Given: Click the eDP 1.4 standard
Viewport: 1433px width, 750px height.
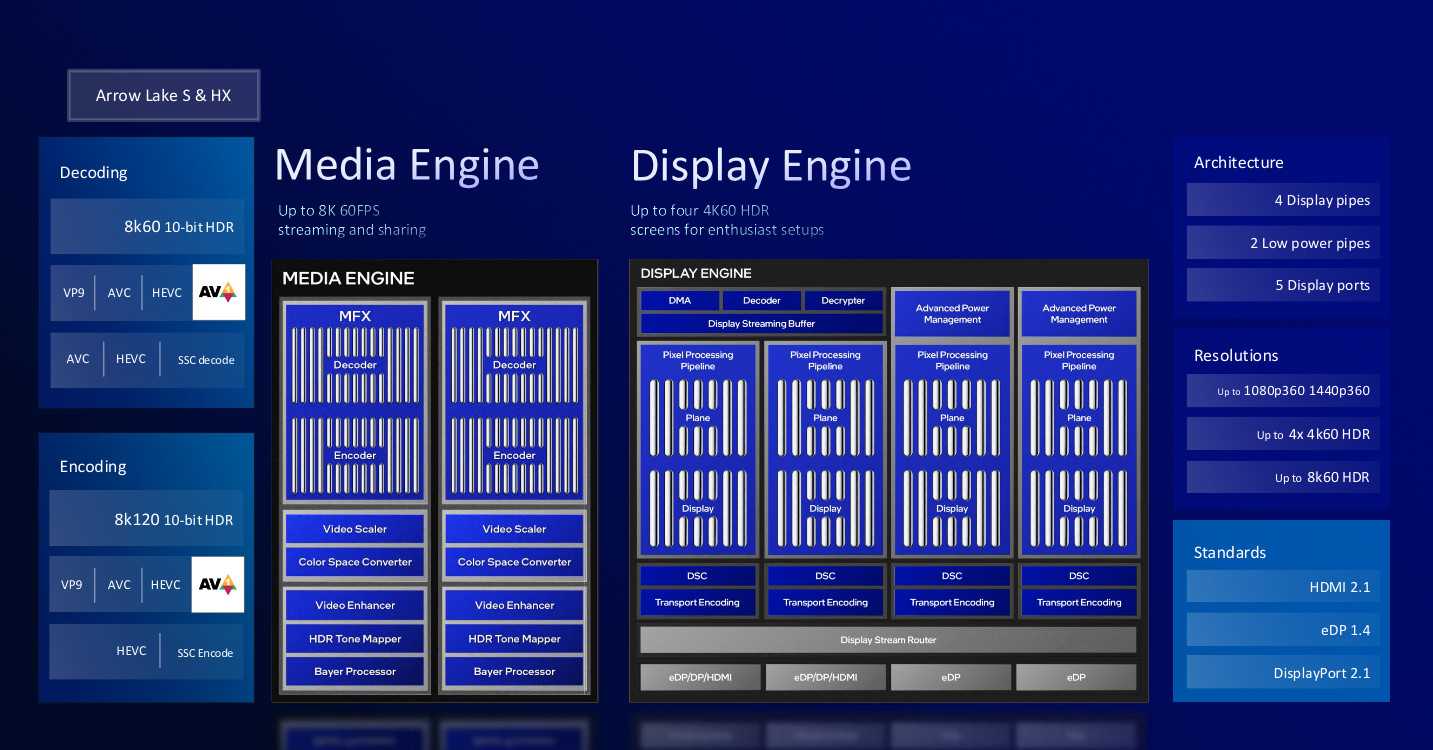Looking at the screenshot, I should pos(1283,630).
